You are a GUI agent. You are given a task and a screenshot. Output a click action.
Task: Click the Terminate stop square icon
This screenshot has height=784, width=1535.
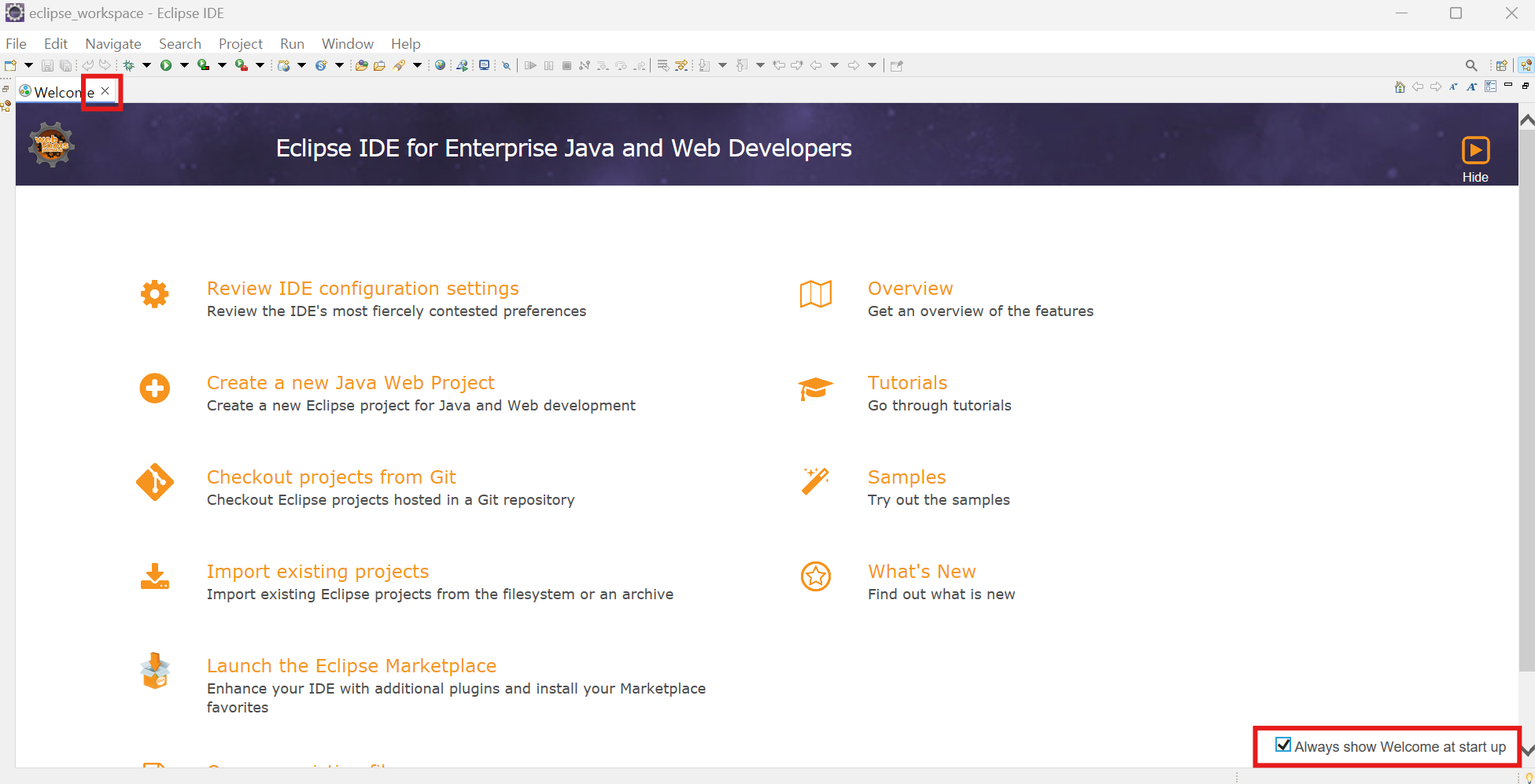point(566,65)
